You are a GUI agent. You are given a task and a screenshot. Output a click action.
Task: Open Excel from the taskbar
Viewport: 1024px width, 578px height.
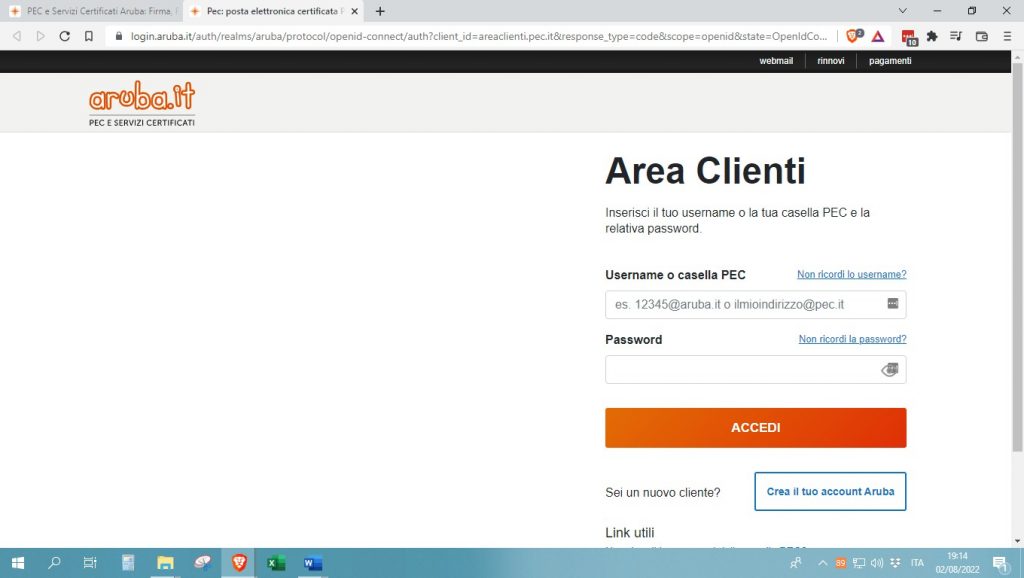click(x=275, y=562)
